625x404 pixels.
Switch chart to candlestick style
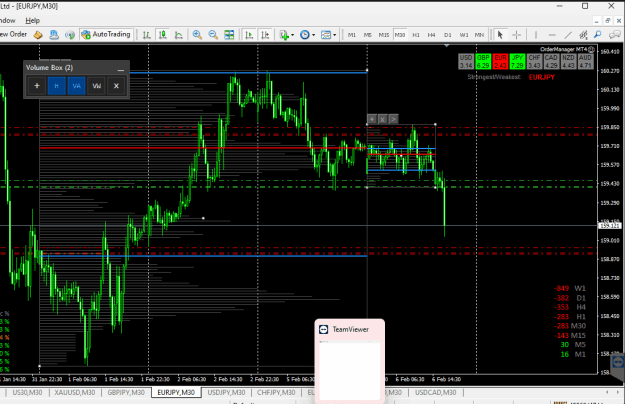[163, 35]
